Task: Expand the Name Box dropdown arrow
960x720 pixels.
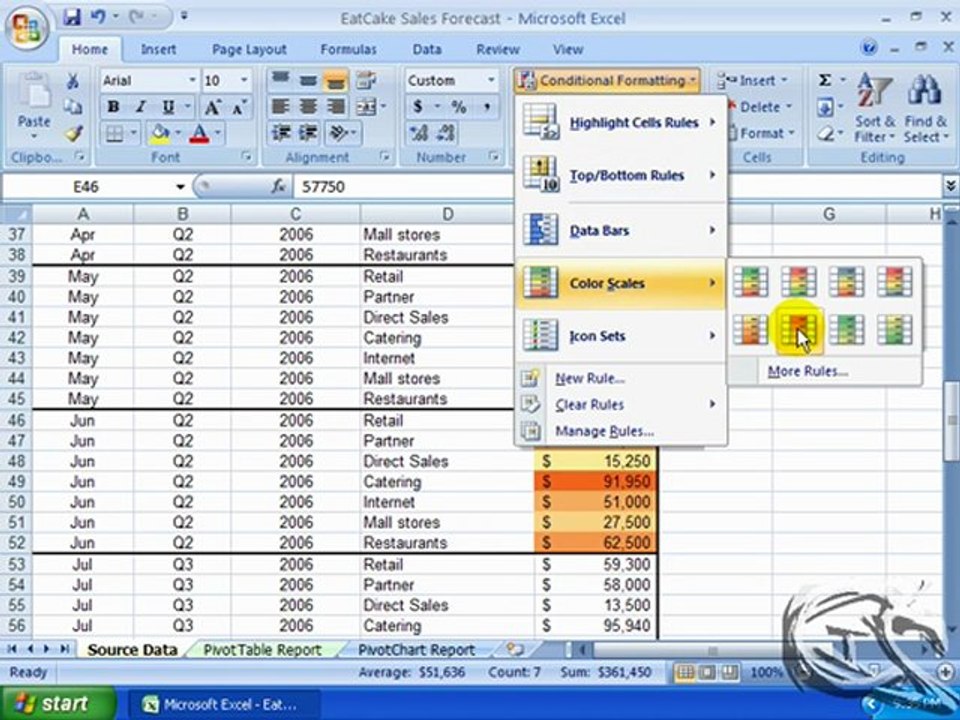Action: (x=180, y=187)
